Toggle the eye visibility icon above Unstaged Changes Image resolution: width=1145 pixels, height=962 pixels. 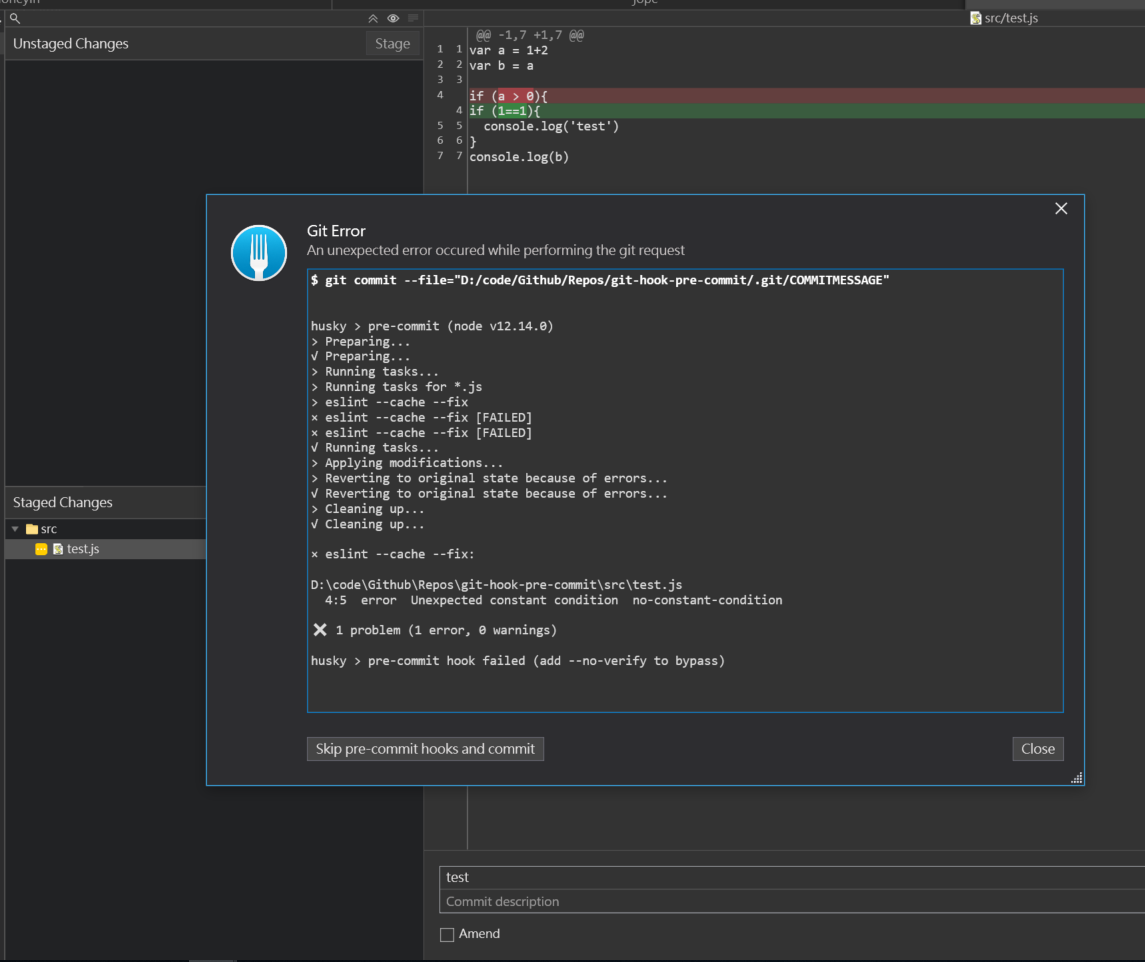(x=393, y=18)
